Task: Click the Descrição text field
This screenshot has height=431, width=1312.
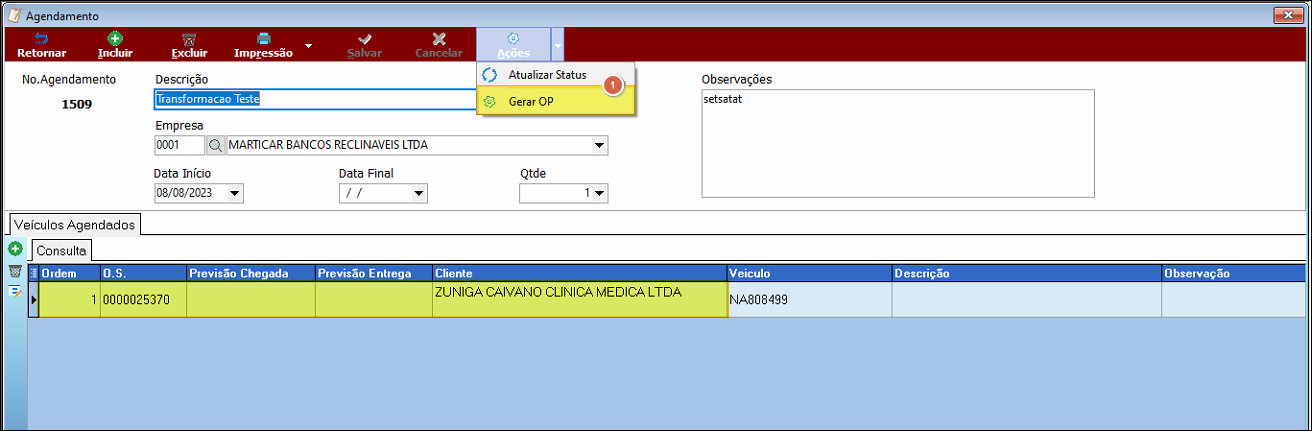Action: 315,99
